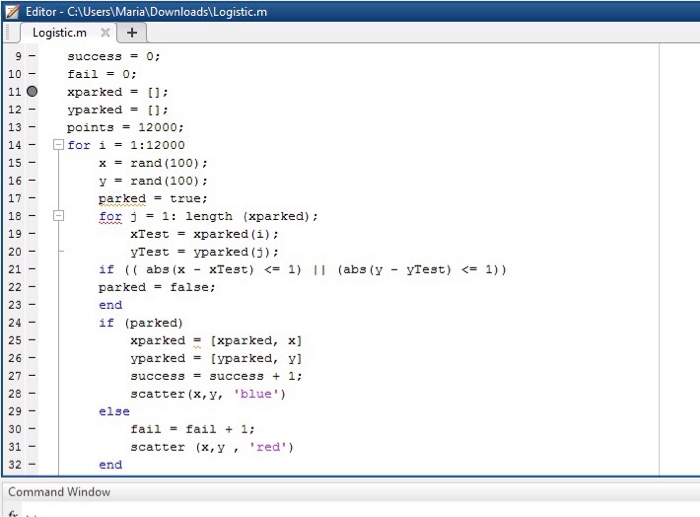
Task: Set breakpoint dash on line 24
Action: [32, 322]
